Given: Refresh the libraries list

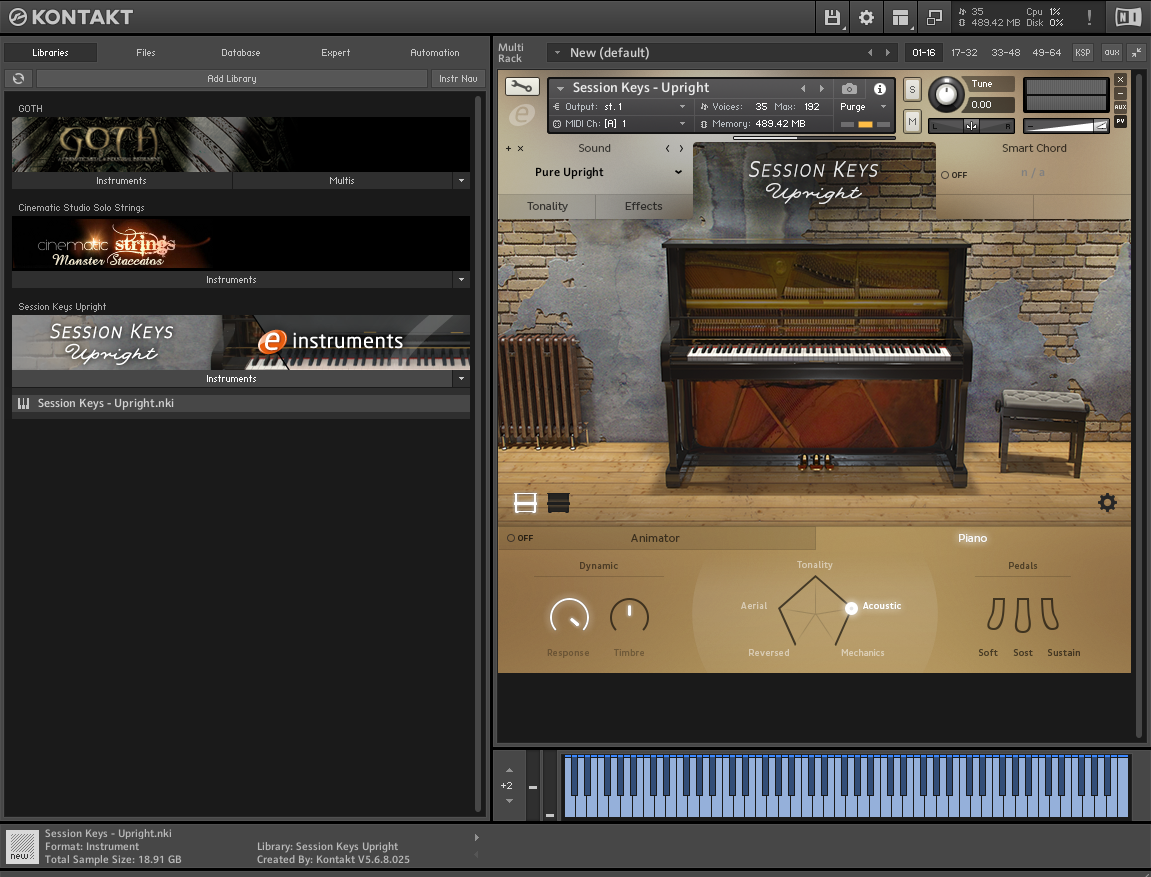Looking at the screenshot, I should [18, 79].
